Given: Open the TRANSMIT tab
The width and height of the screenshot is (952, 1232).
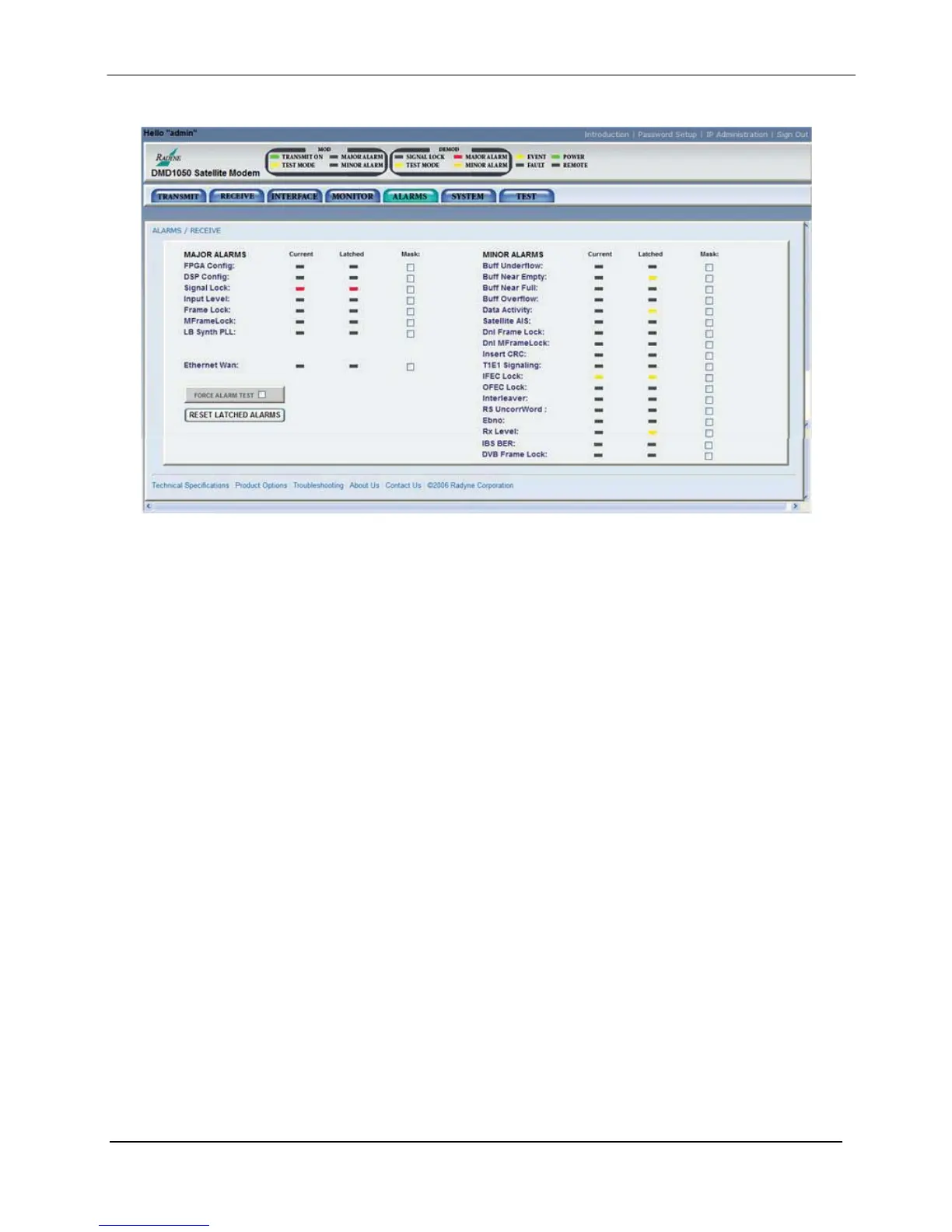Looking at the screenshot, I should tap(178, 196).
